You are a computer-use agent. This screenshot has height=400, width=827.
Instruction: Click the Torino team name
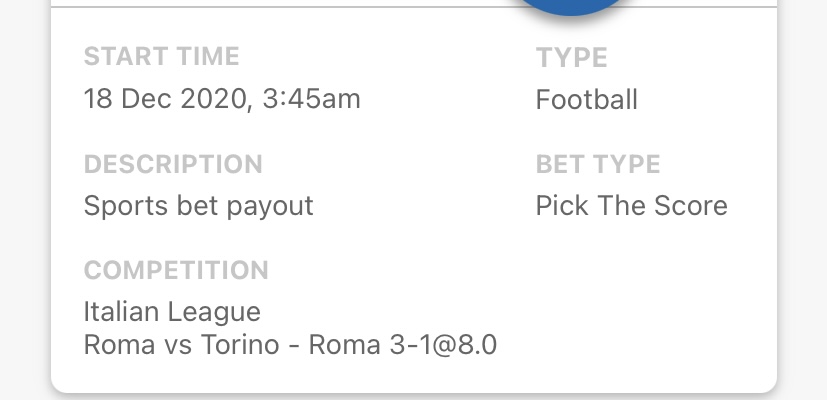239,345
